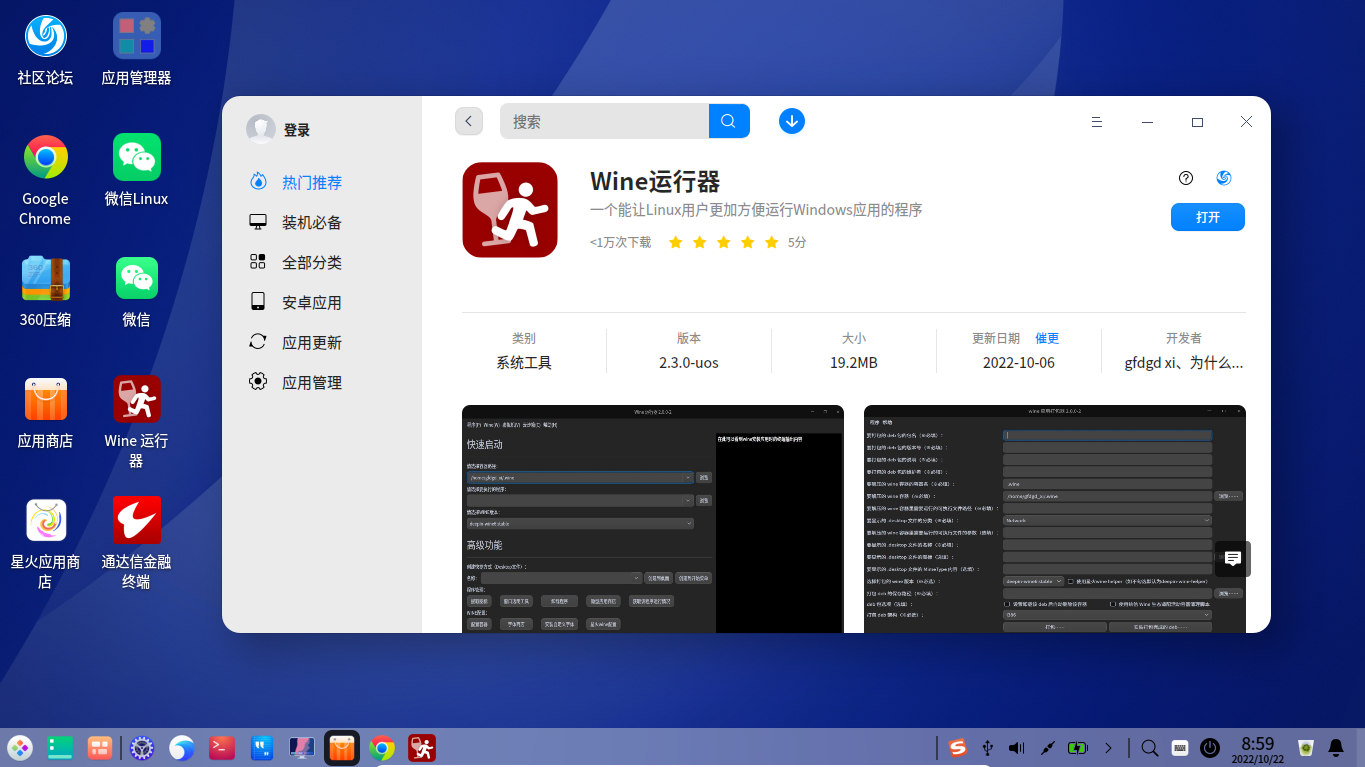Open the launcher in the taskbar
The width and height of the screenshot is (1365, 767).
point(20,747)
